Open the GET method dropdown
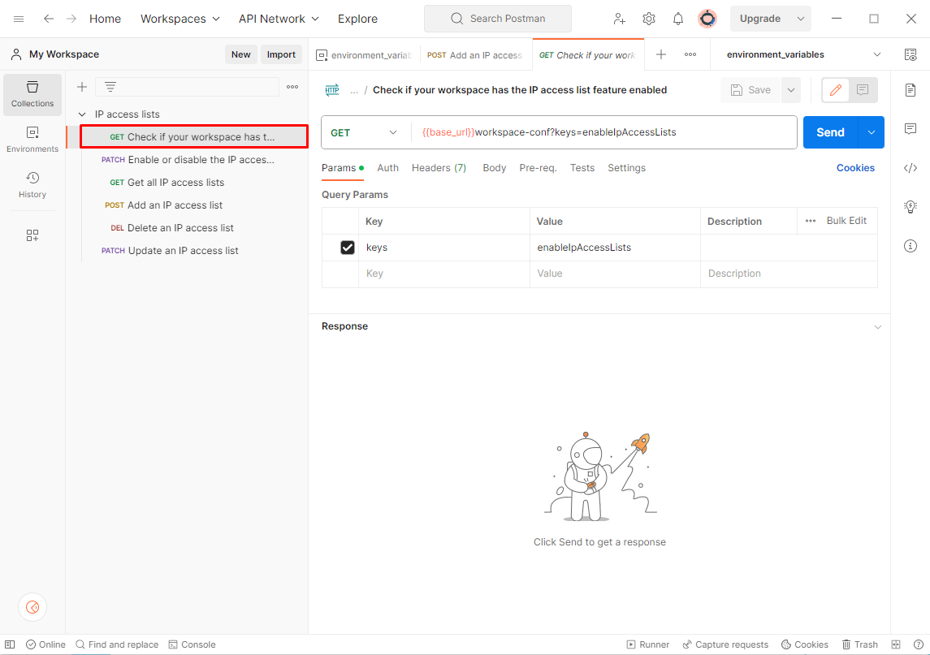This screenshot has height=655, width=930. coord(364,132)
